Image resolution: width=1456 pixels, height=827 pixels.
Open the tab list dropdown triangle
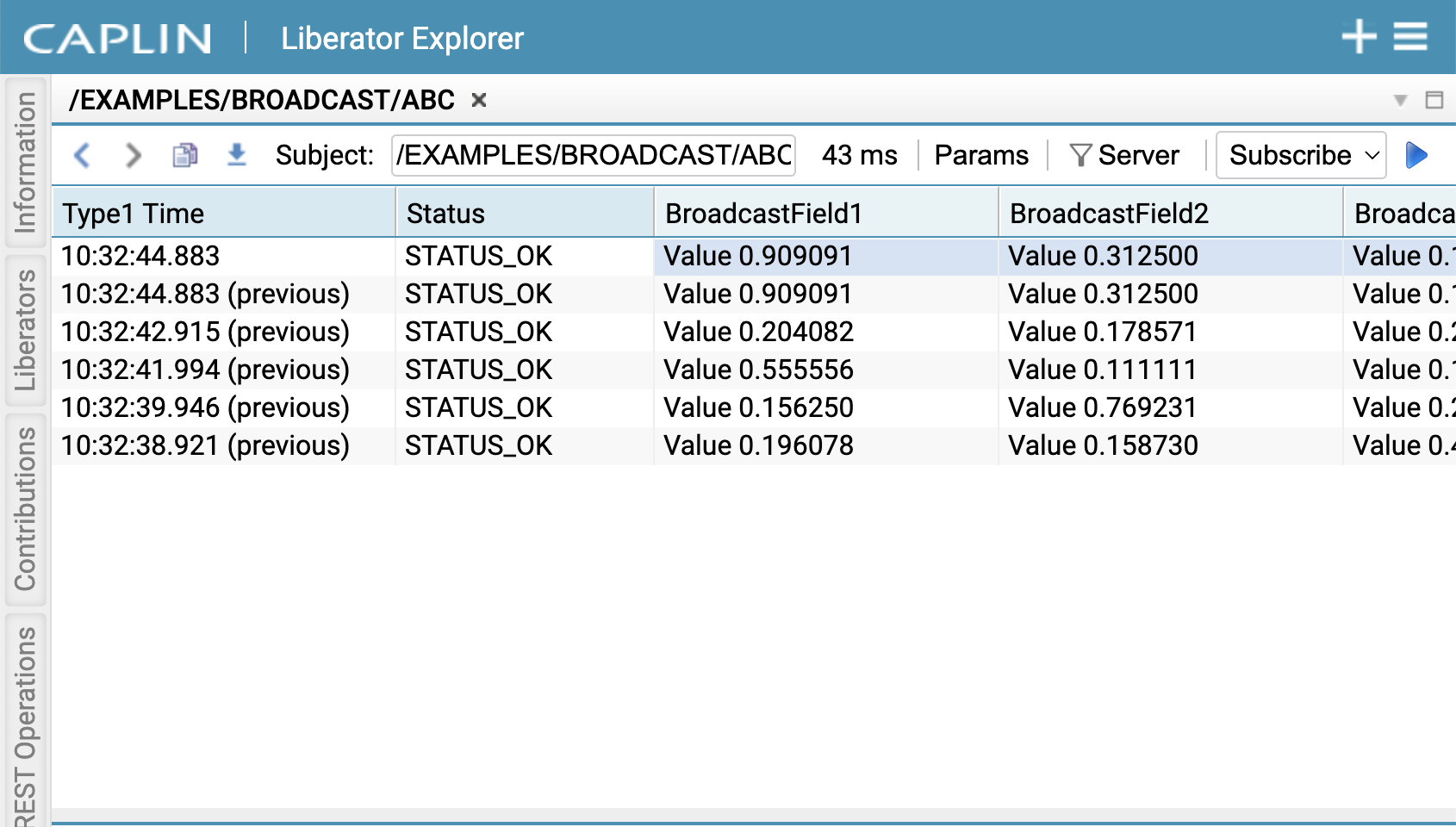click(x=1401, y=101)
